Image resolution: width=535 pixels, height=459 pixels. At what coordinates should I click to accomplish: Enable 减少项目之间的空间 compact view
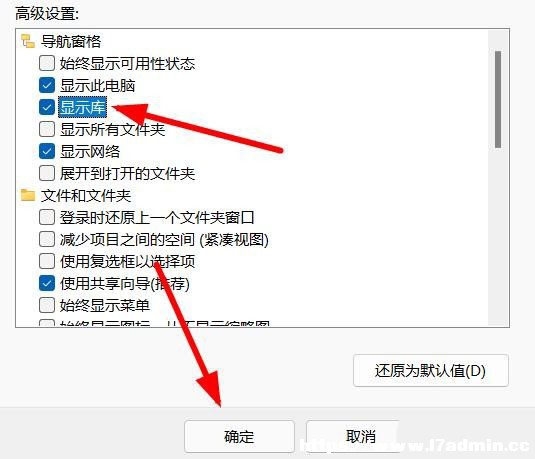[x=47, y=239]
